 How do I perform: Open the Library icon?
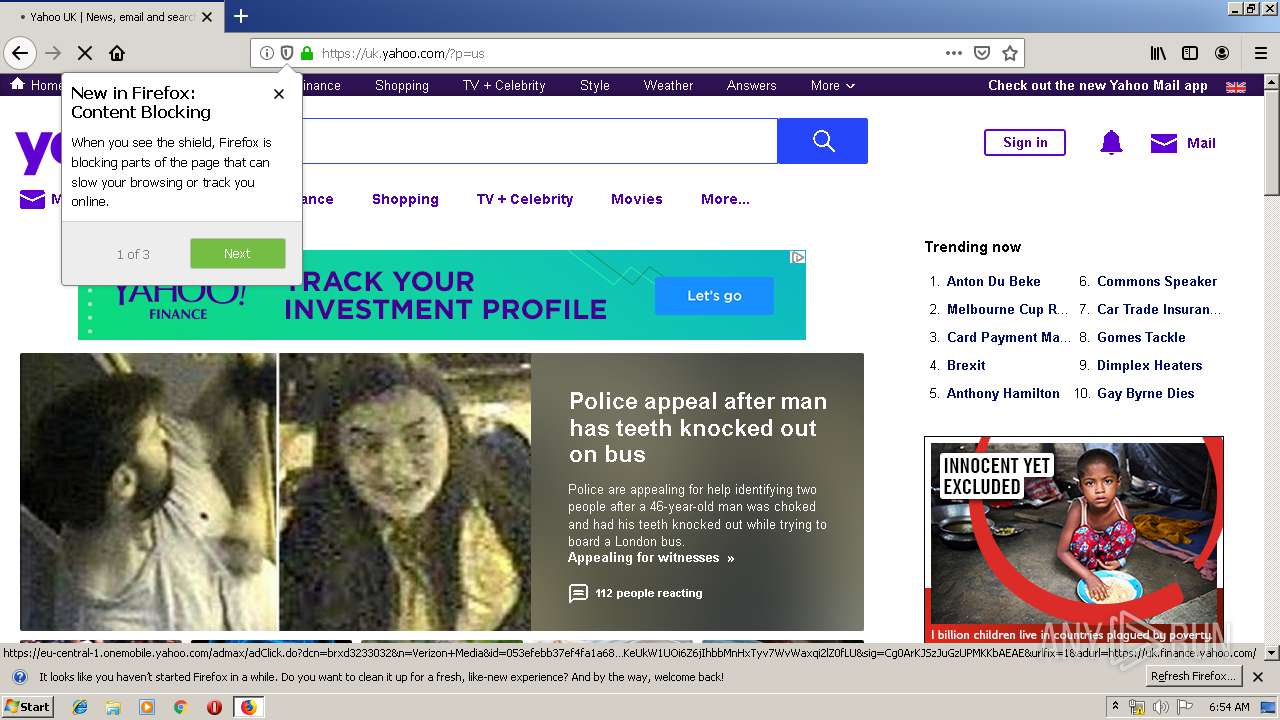click(x=1158, y=53)
